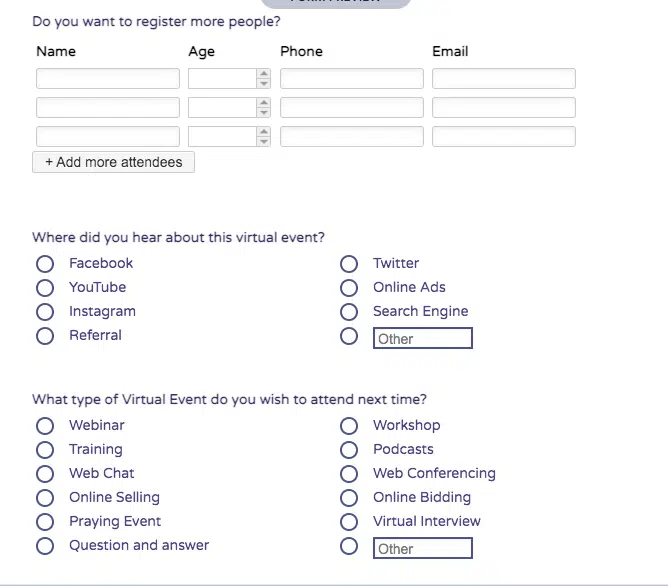The width and height of the screenshot is (668, 586).
Task: Focus the first row Email field
Action: (503, 78)
